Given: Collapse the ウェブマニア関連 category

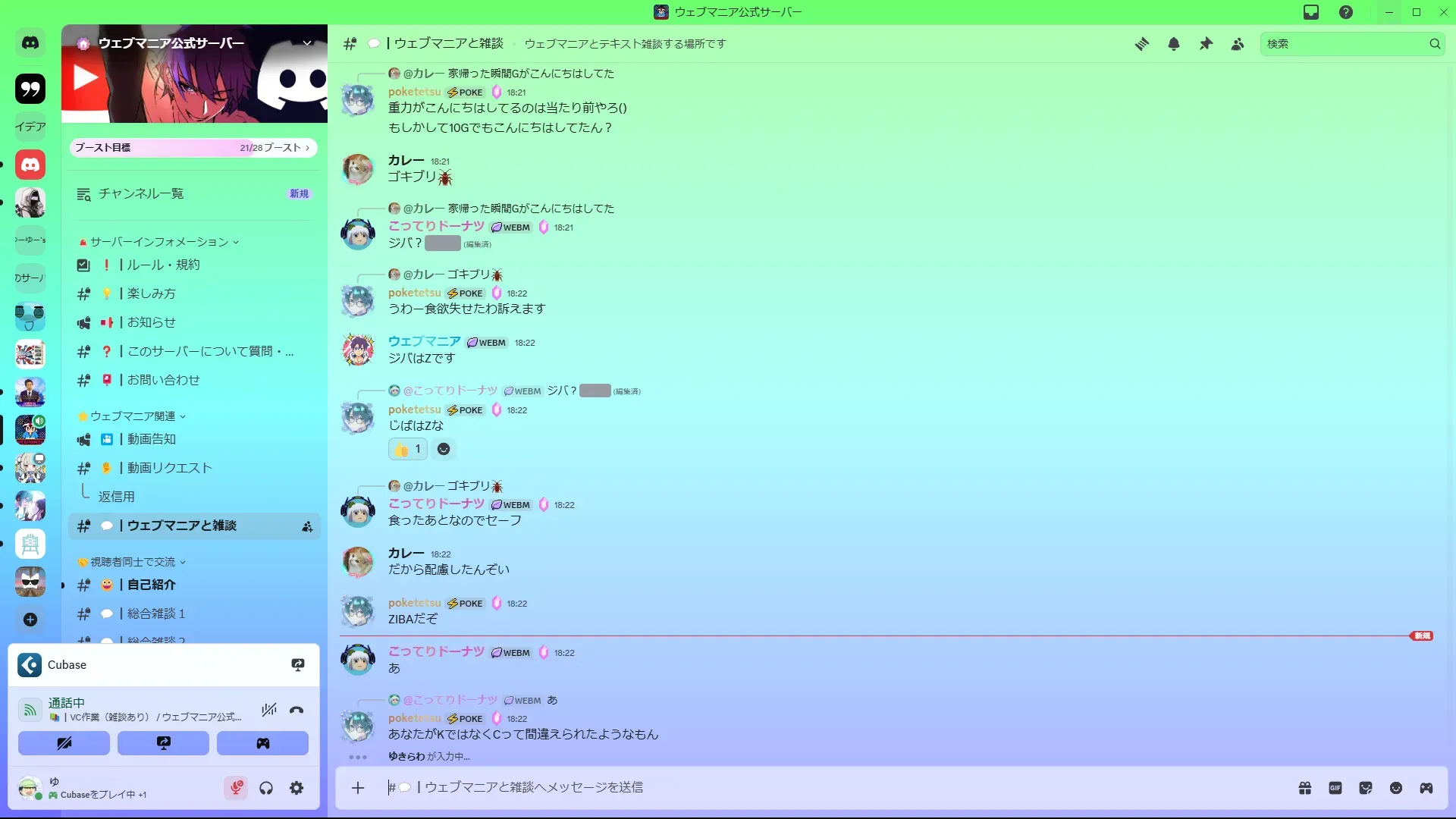Looking at the screenshot, I should tap(133, 416).
